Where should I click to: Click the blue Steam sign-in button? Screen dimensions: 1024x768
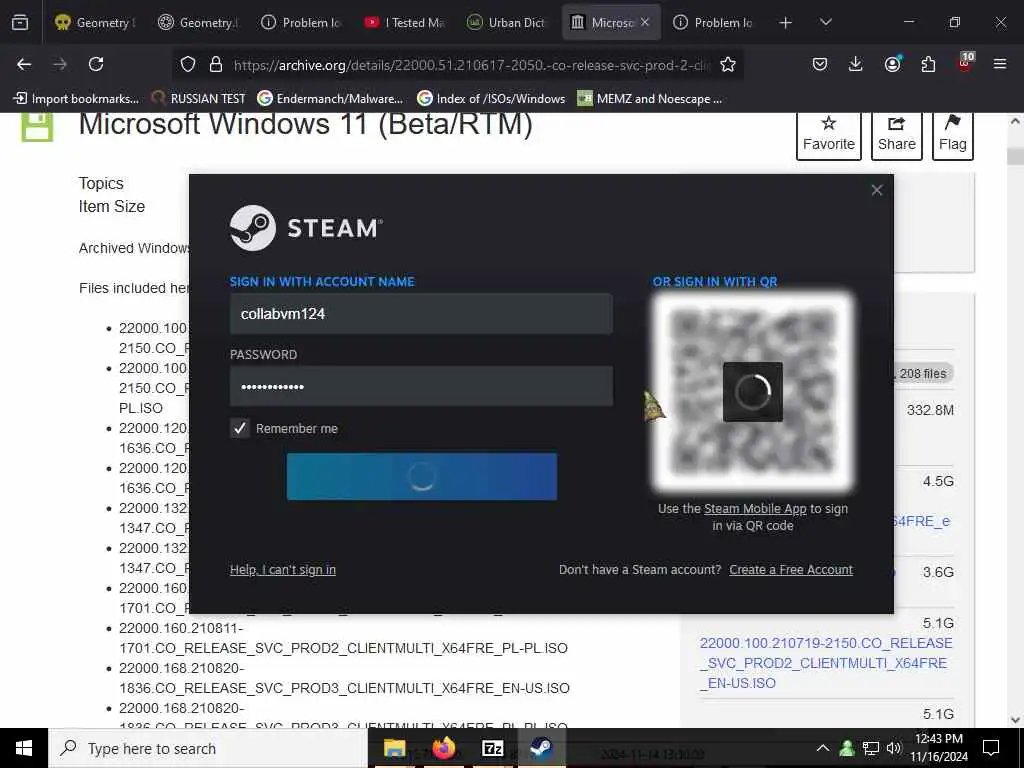point(422,477)
